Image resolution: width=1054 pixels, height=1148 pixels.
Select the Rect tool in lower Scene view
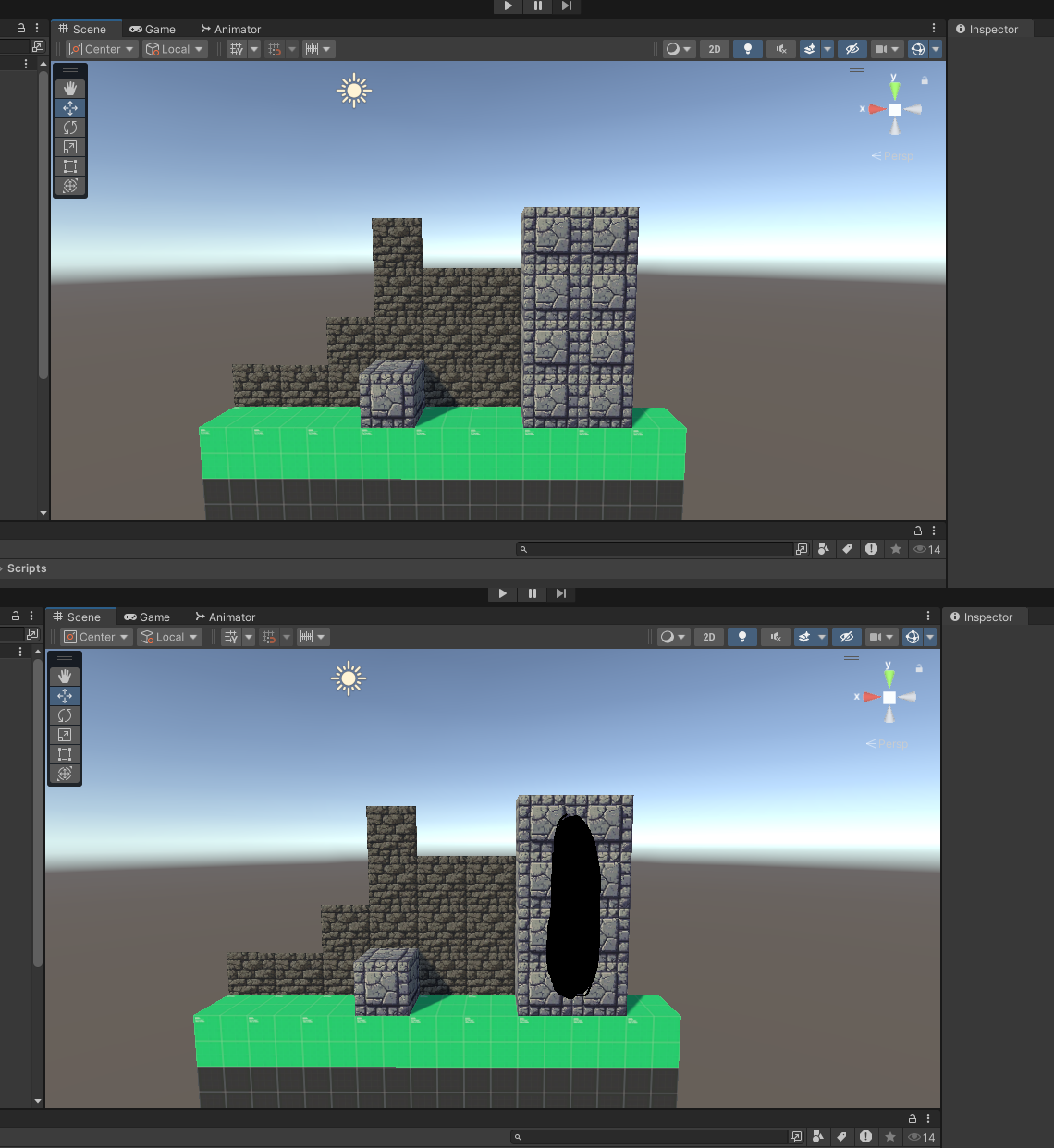click(65, 754)
